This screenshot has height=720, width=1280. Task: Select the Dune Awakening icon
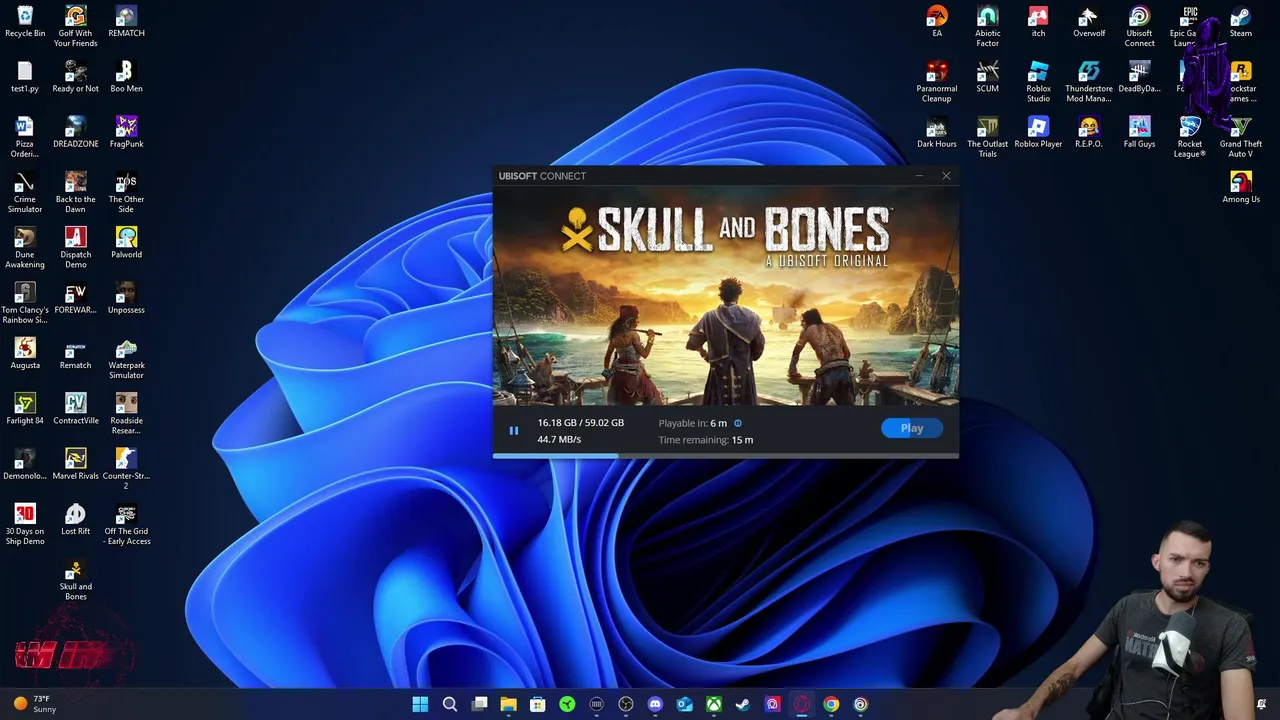click(x=25, y=247)
